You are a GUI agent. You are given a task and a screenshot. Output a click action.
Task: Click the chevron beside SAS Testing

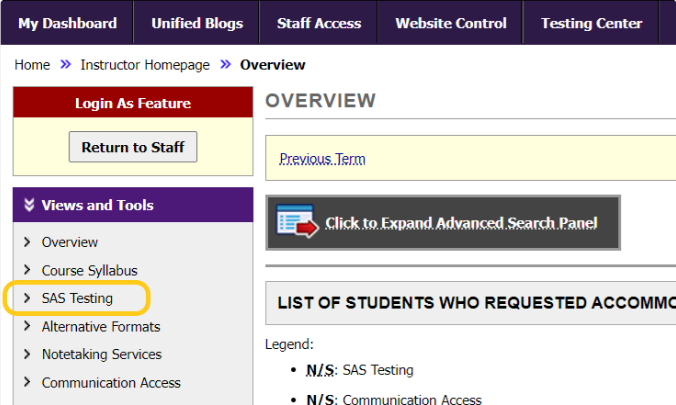point(27,298)
